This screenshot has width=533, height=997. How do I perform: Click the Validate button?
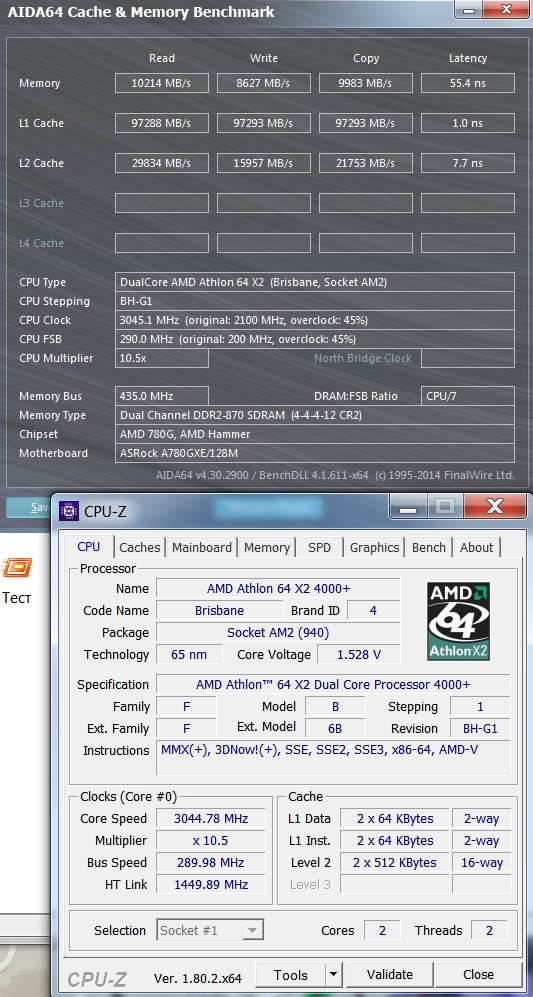coord(390,975)
